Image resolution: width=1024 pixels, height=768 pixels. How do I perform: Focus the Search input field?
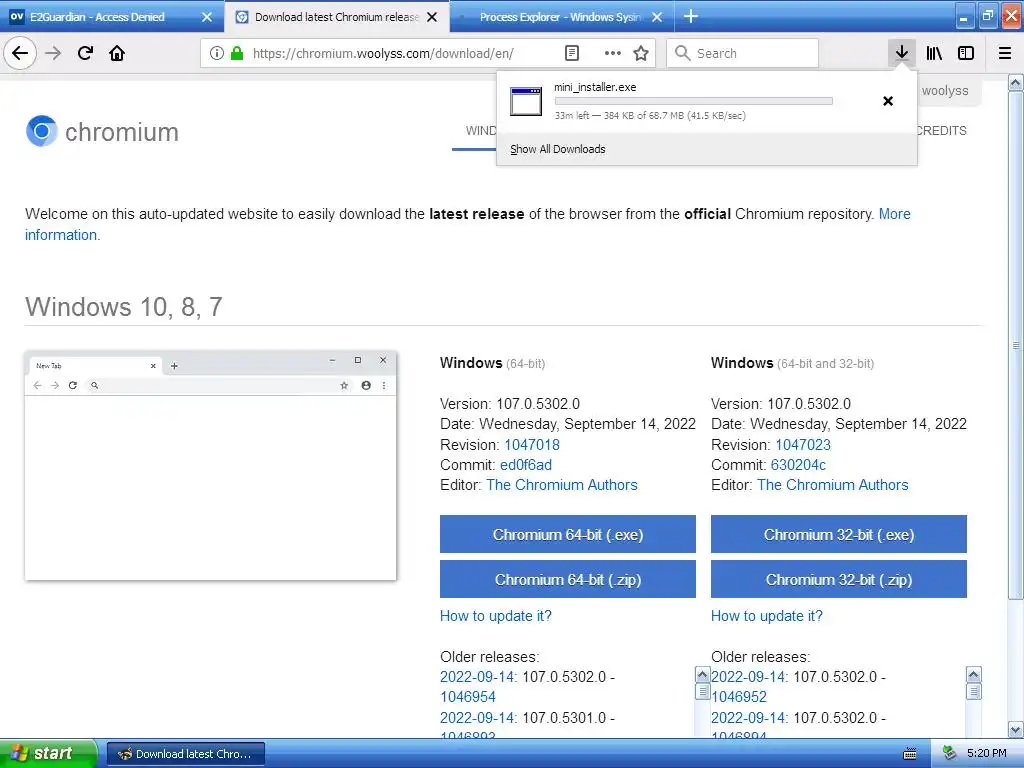(x=743, y=53)
